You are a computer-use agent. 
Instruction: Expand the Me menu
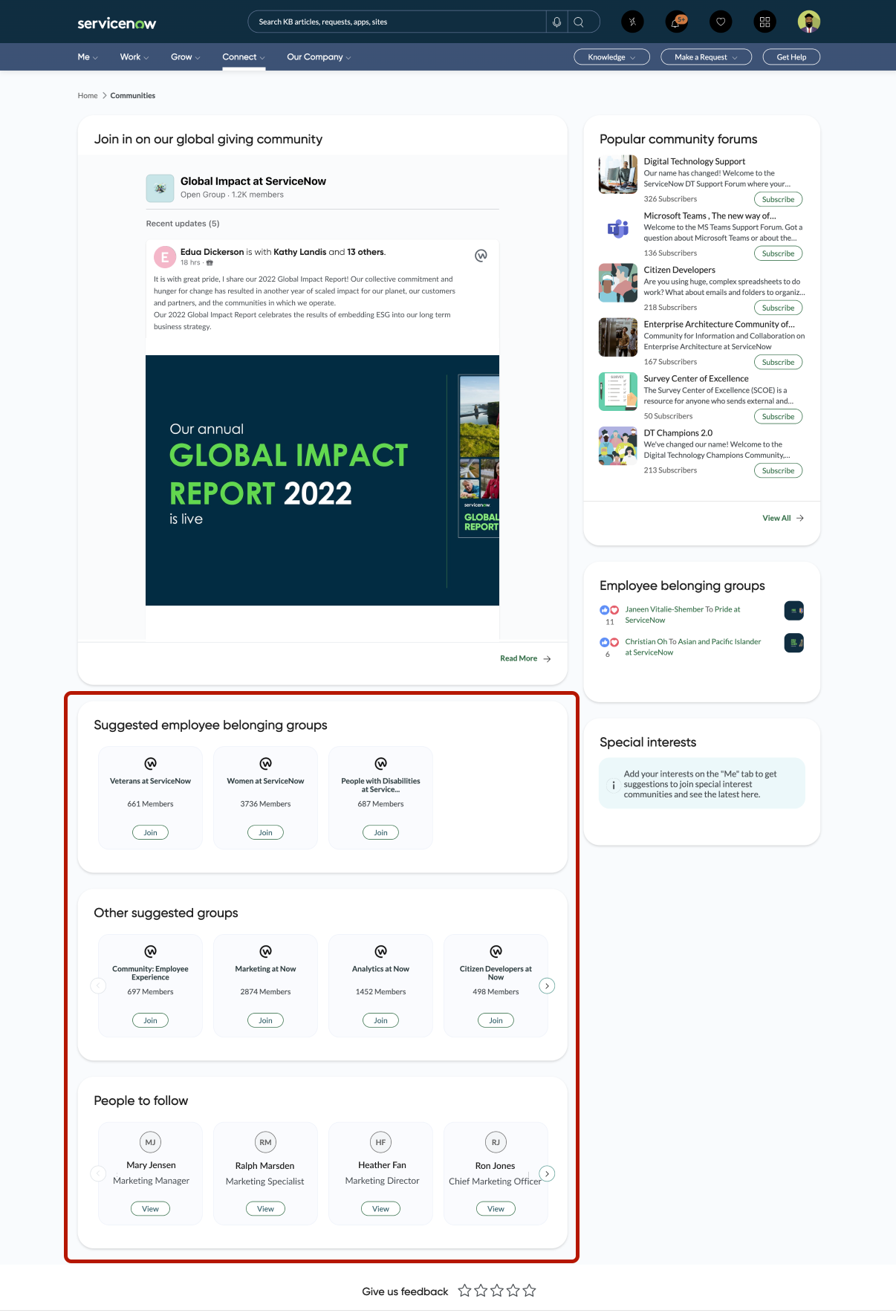click(x=88, y=57)
